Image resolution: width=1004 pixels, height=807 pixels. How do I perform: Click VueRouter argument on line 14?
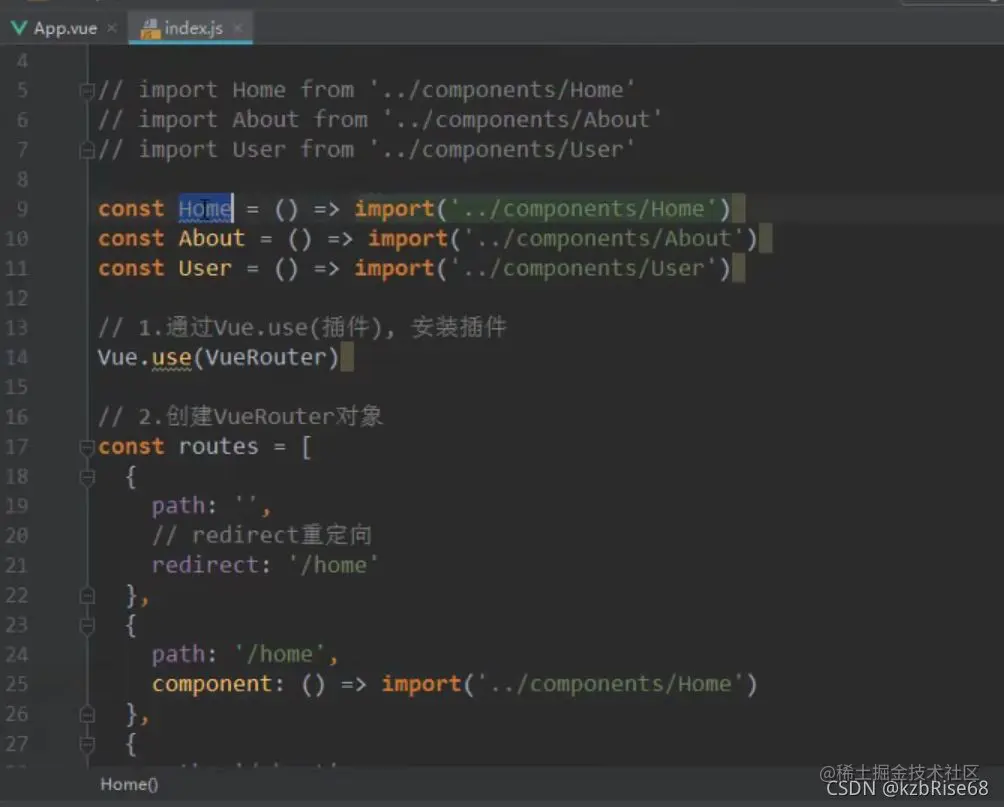266,357
